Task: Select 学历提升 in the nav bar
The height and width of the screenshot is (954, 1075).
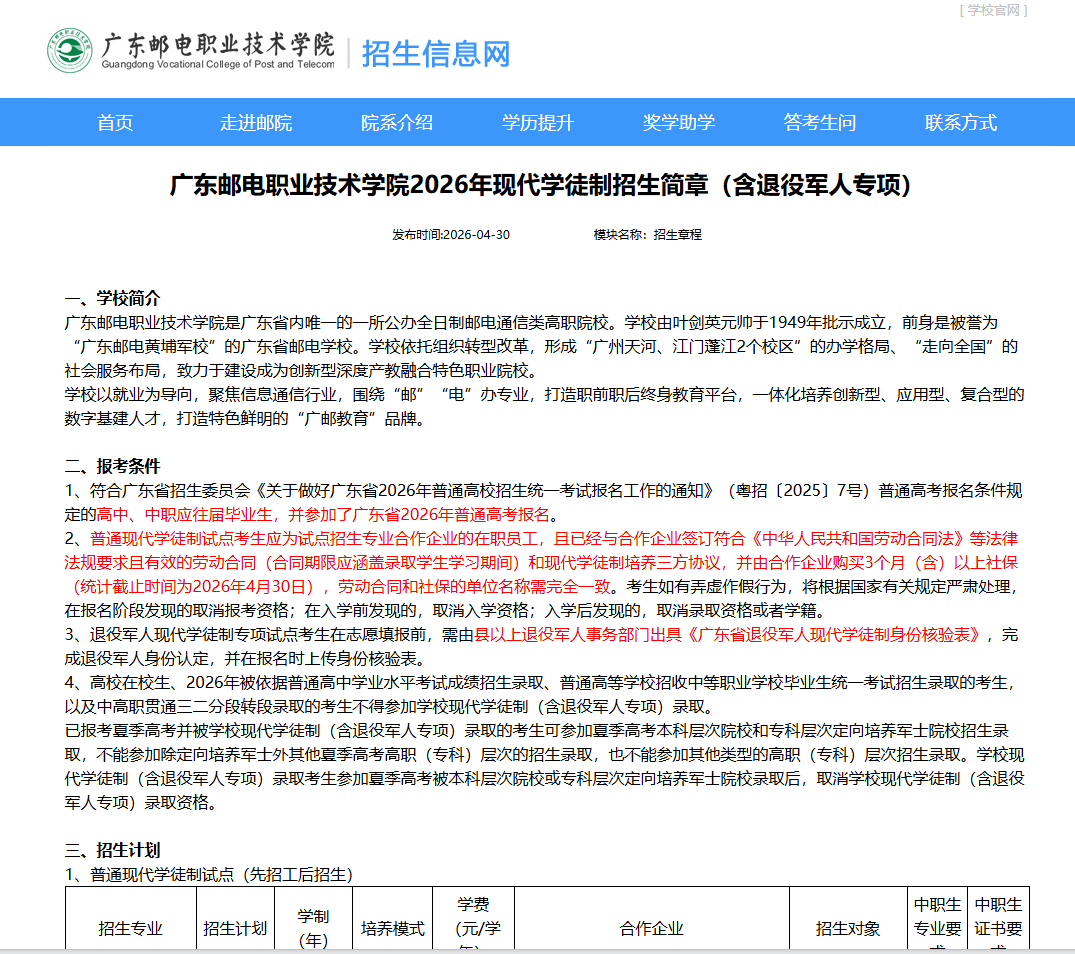Action: 538,123
